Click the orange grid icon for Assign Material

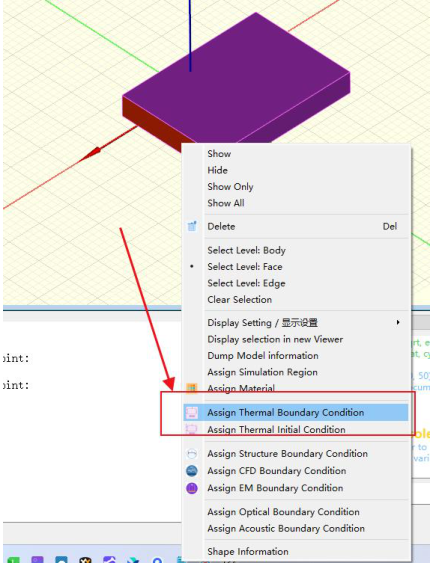[x=192, y=388]
